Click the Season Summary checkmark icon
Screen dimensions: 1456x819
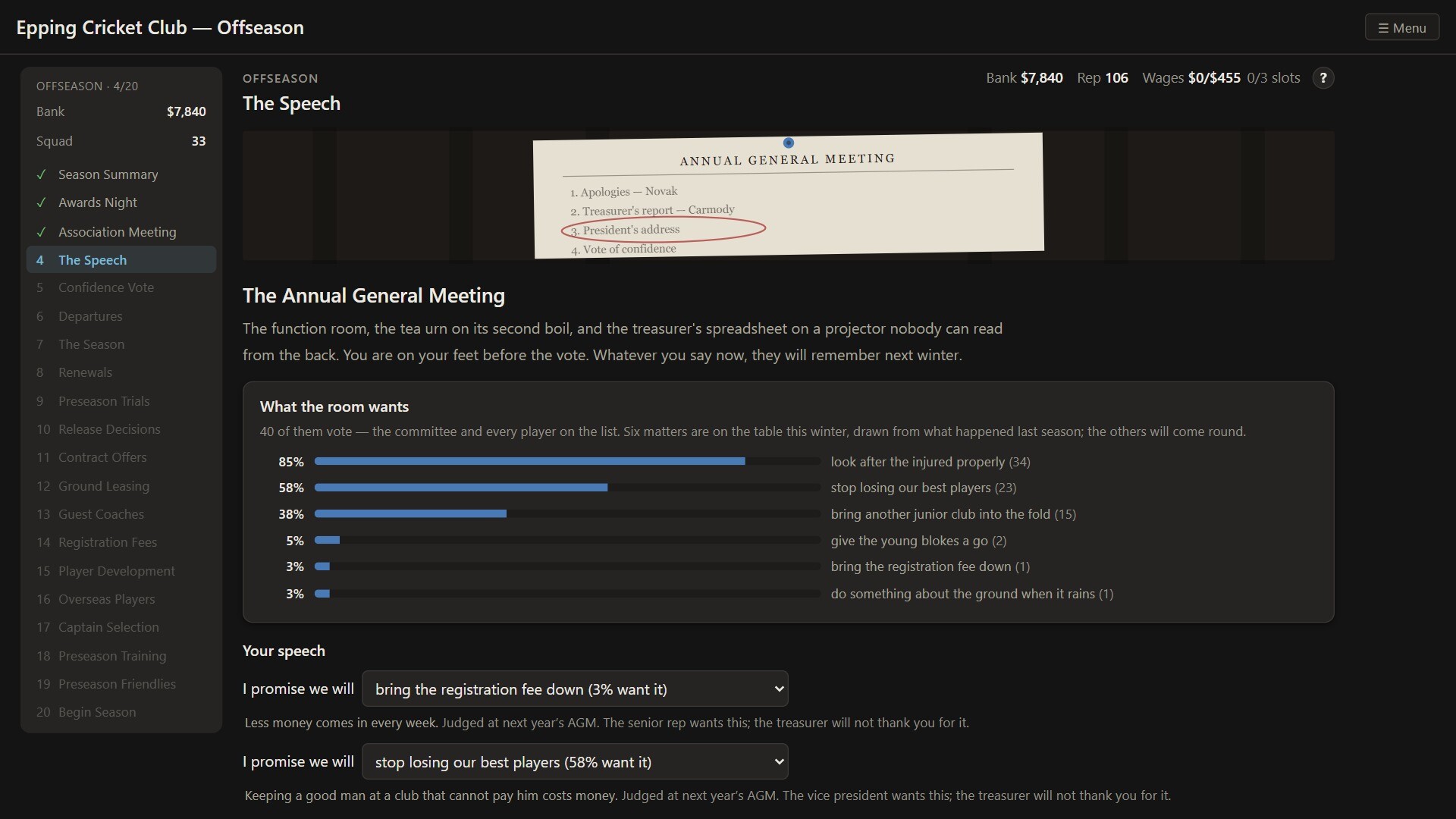tap(41, 174)
